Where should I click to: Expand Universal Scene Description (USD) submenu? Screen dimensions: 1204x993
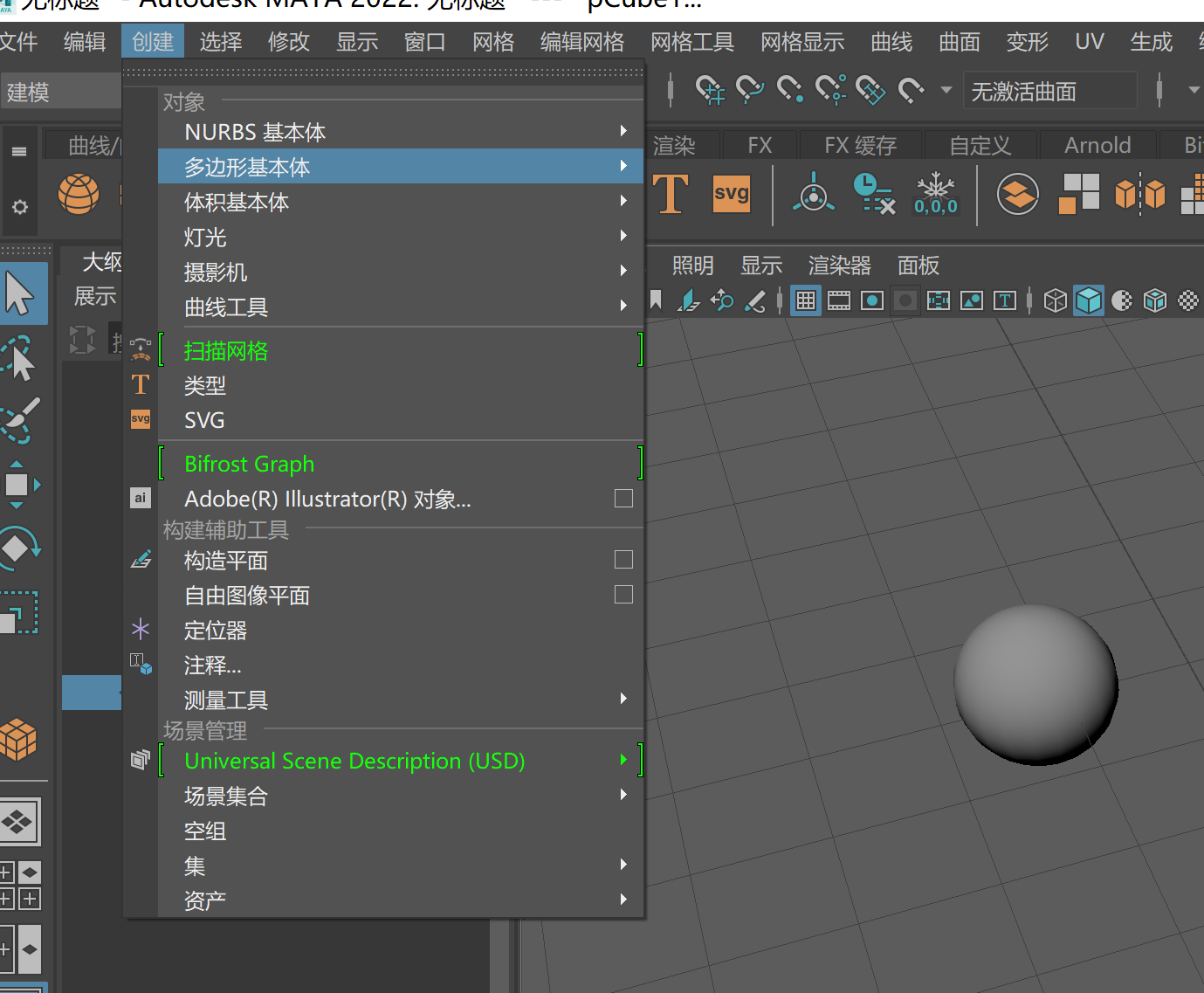[x=401, y=760]
